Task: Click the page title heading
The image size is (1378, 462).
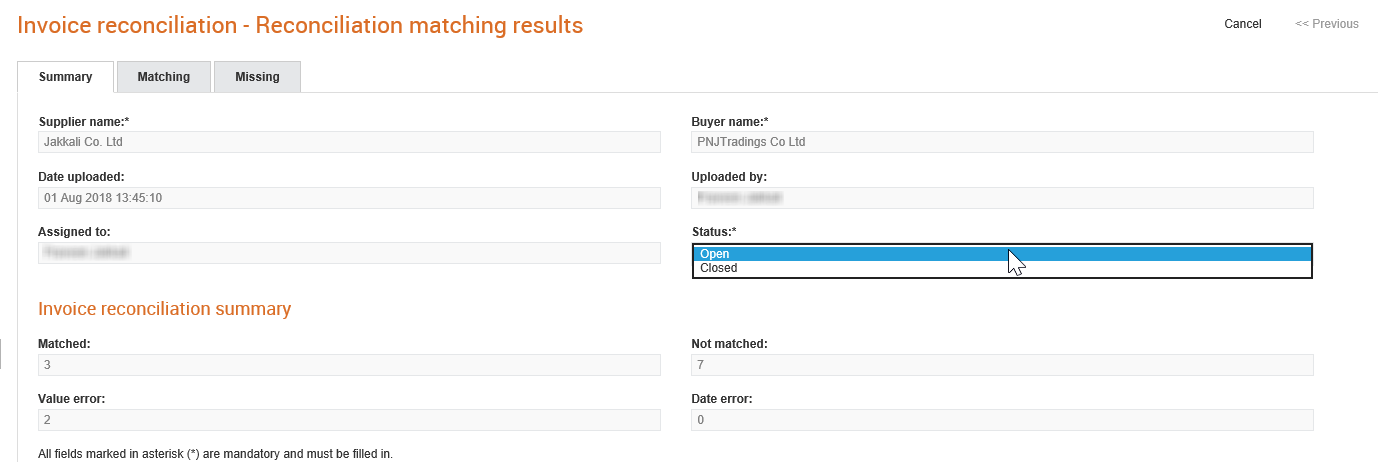Action: [x=300, y=25]
